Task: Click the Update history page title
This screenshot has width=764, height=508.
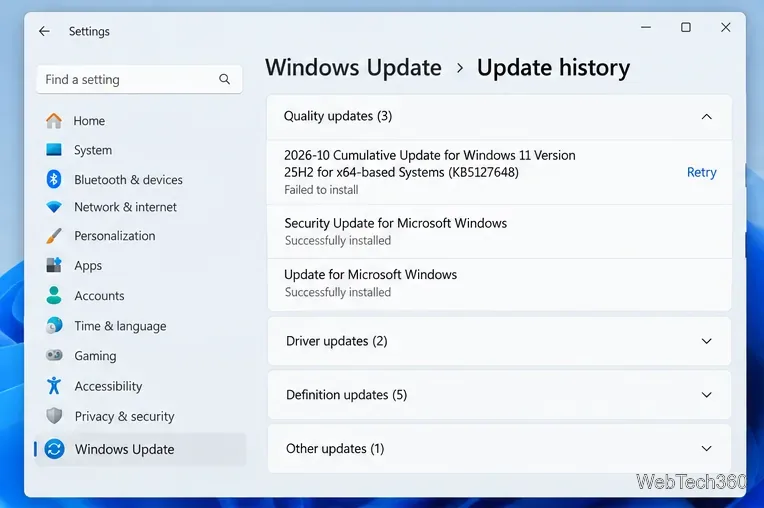Action: pyautogui.click(x=553, y=67)
